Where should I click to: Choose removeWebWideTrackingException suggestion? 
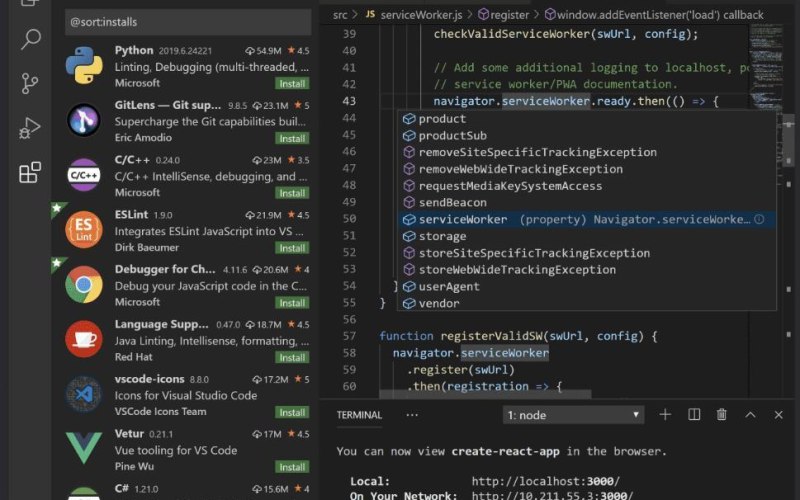click(x=587, y=169)
